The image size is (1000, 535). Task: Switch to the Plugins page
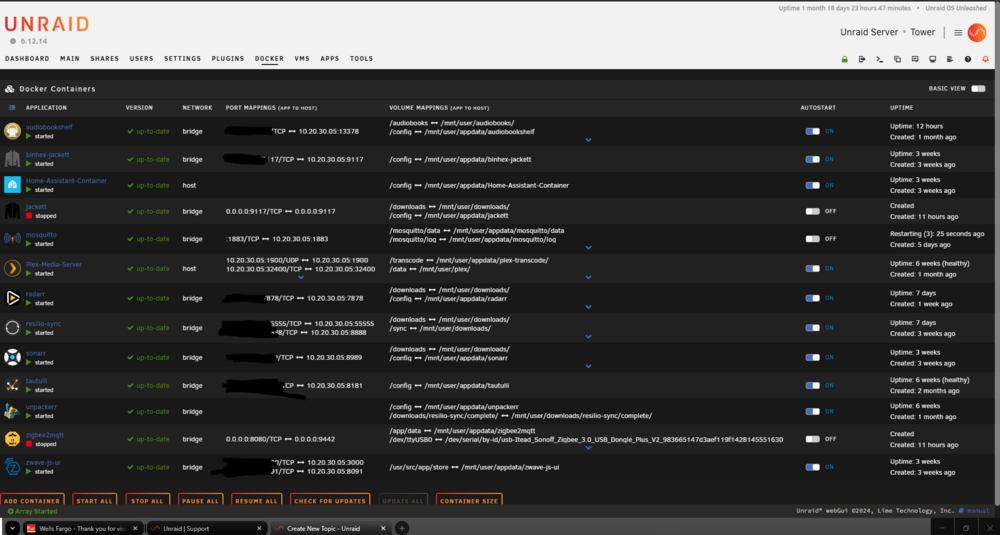click(228, 59)
